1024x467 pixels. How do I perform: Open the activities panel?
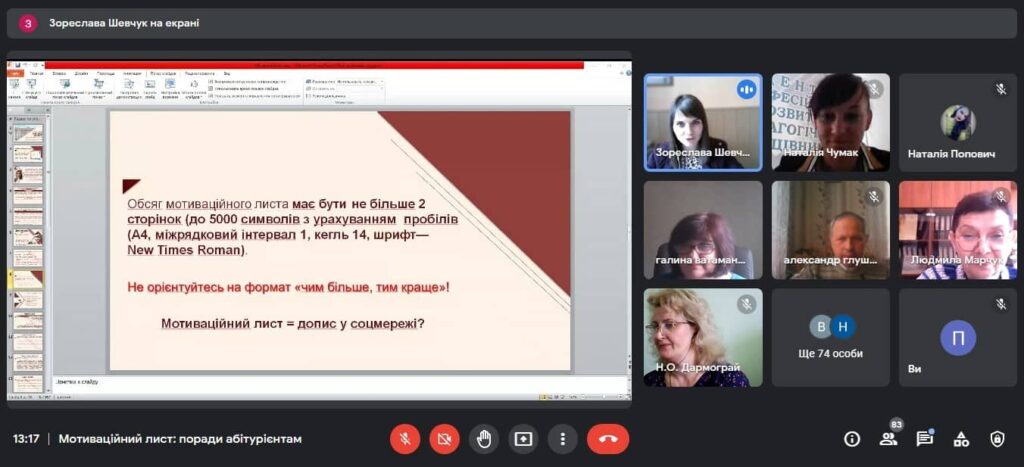coord(961,439)
